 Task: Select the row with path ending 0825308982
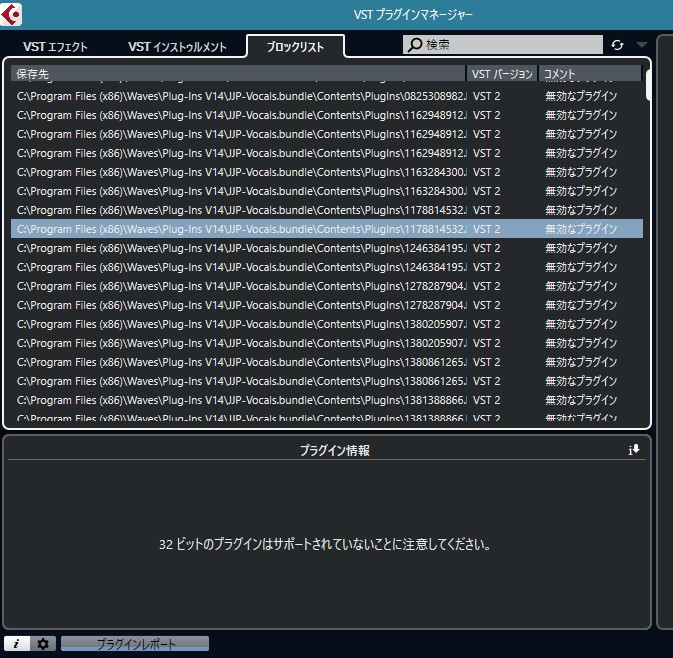[x=327, y=96]
